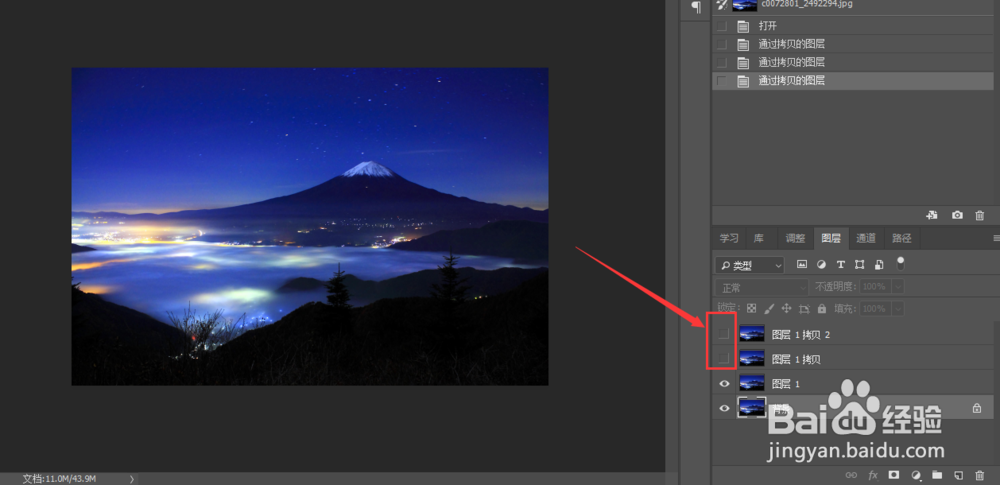The width and height of the screenshot is (1000, 485).
Task: Create a new layer group
Action: (x=937, y=475)
